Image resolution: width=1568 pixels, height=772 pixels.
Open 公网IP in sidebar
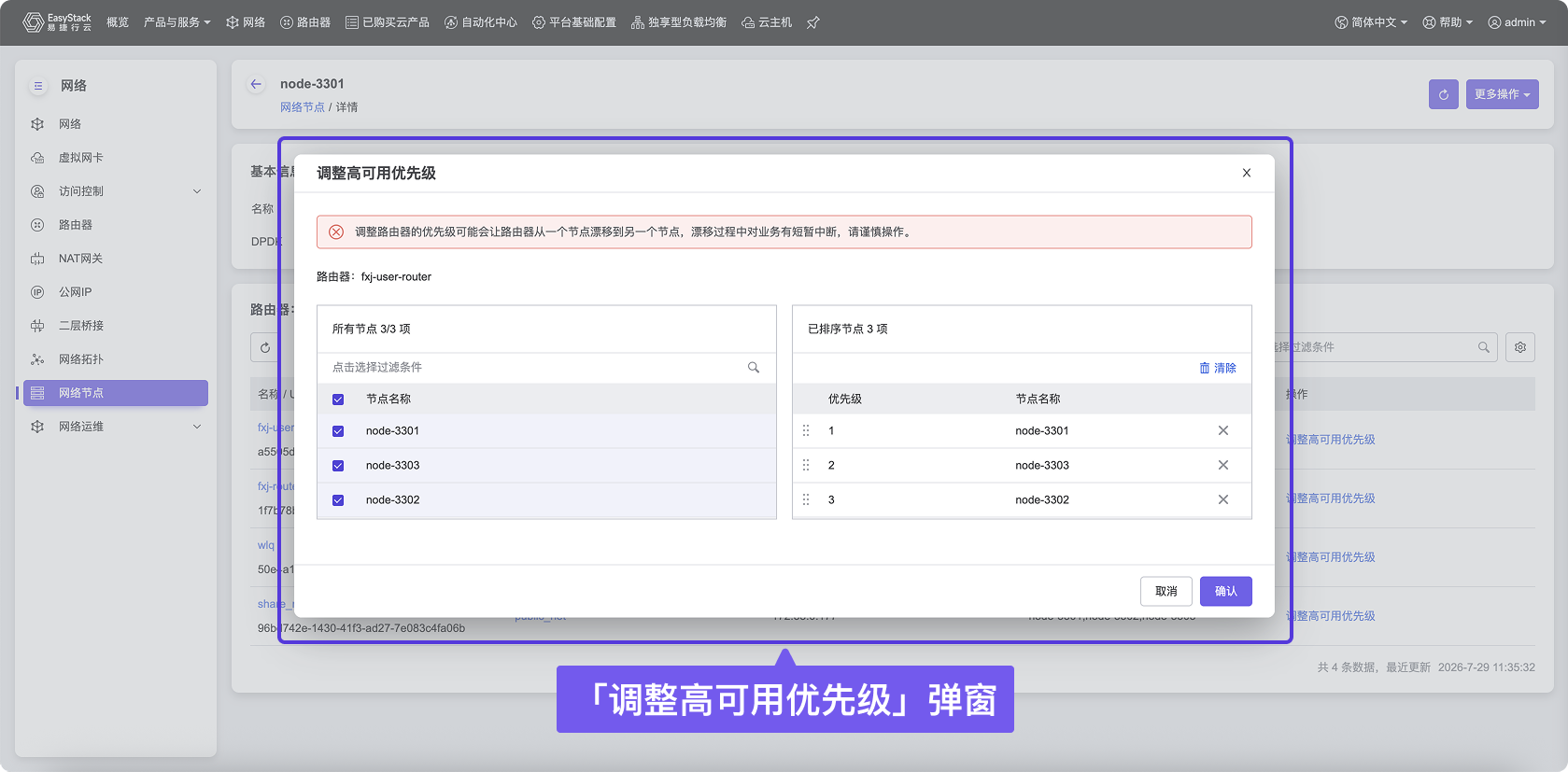(x=75, y=292)
